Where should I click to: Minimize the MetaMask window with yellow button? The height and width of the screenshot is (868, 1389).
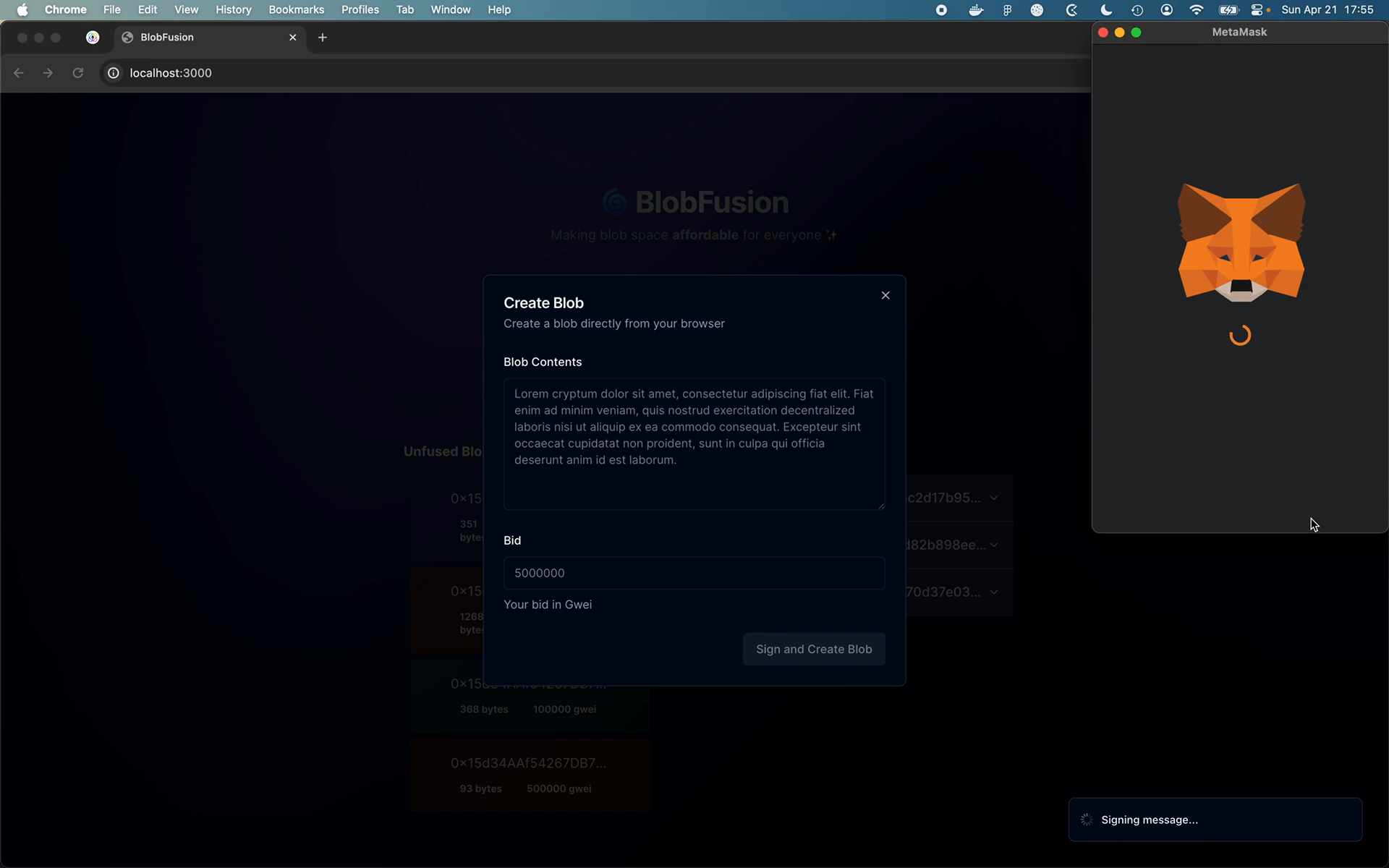(x=1120, y=33)
